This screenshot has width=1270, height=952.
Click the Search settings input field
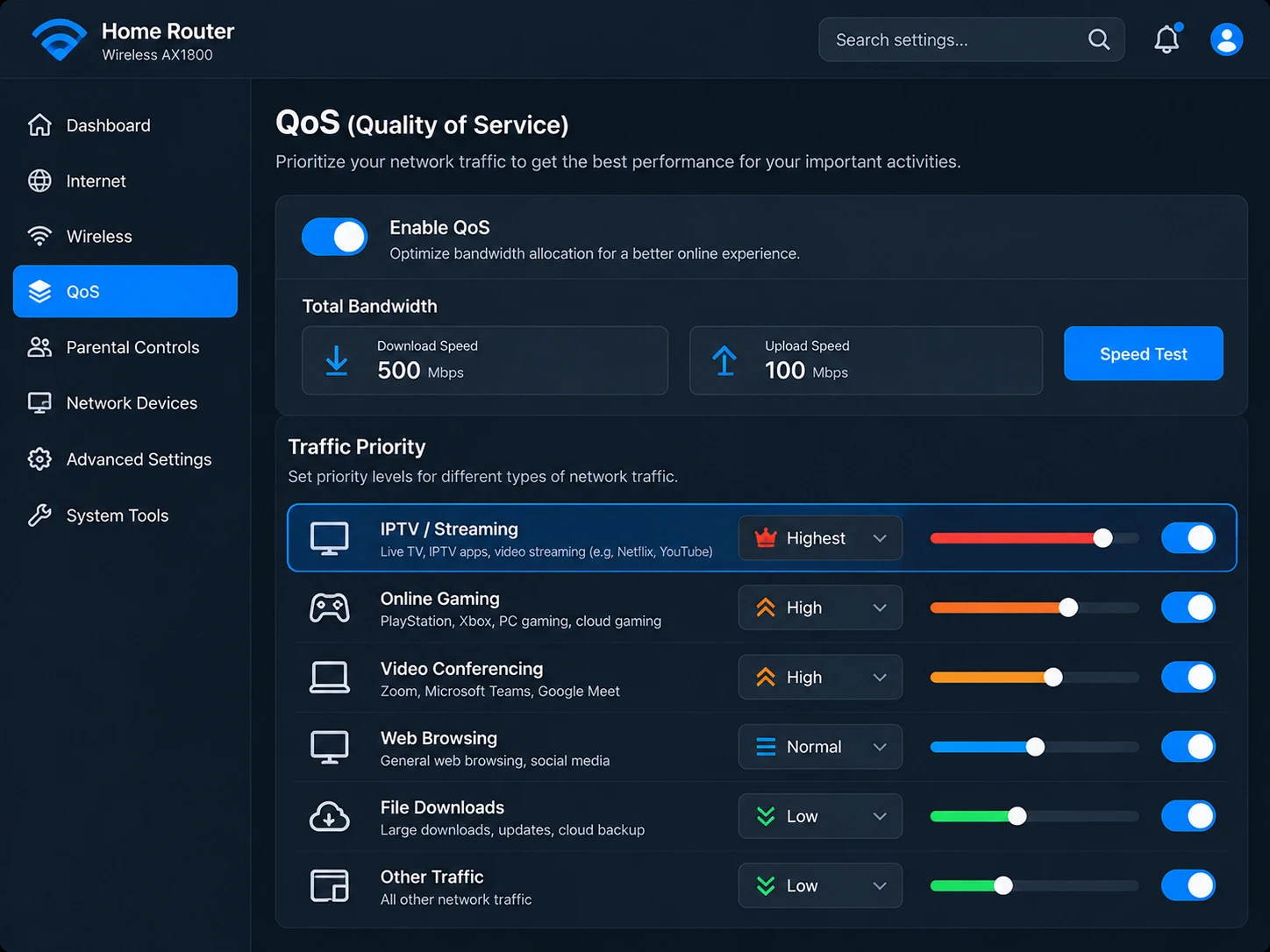[972, 39]
